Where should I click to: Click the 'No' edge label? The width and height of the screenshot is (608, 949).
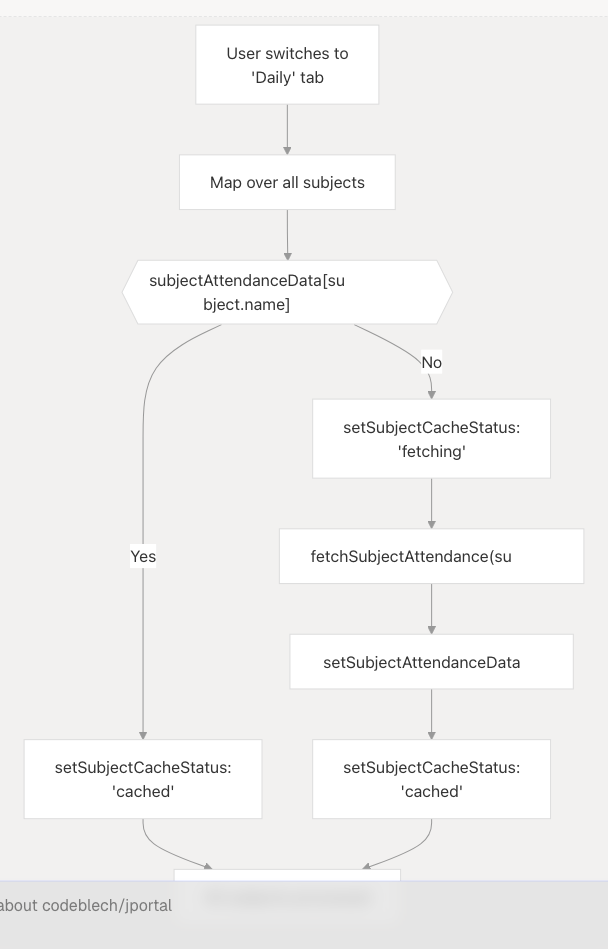[431, 362]
